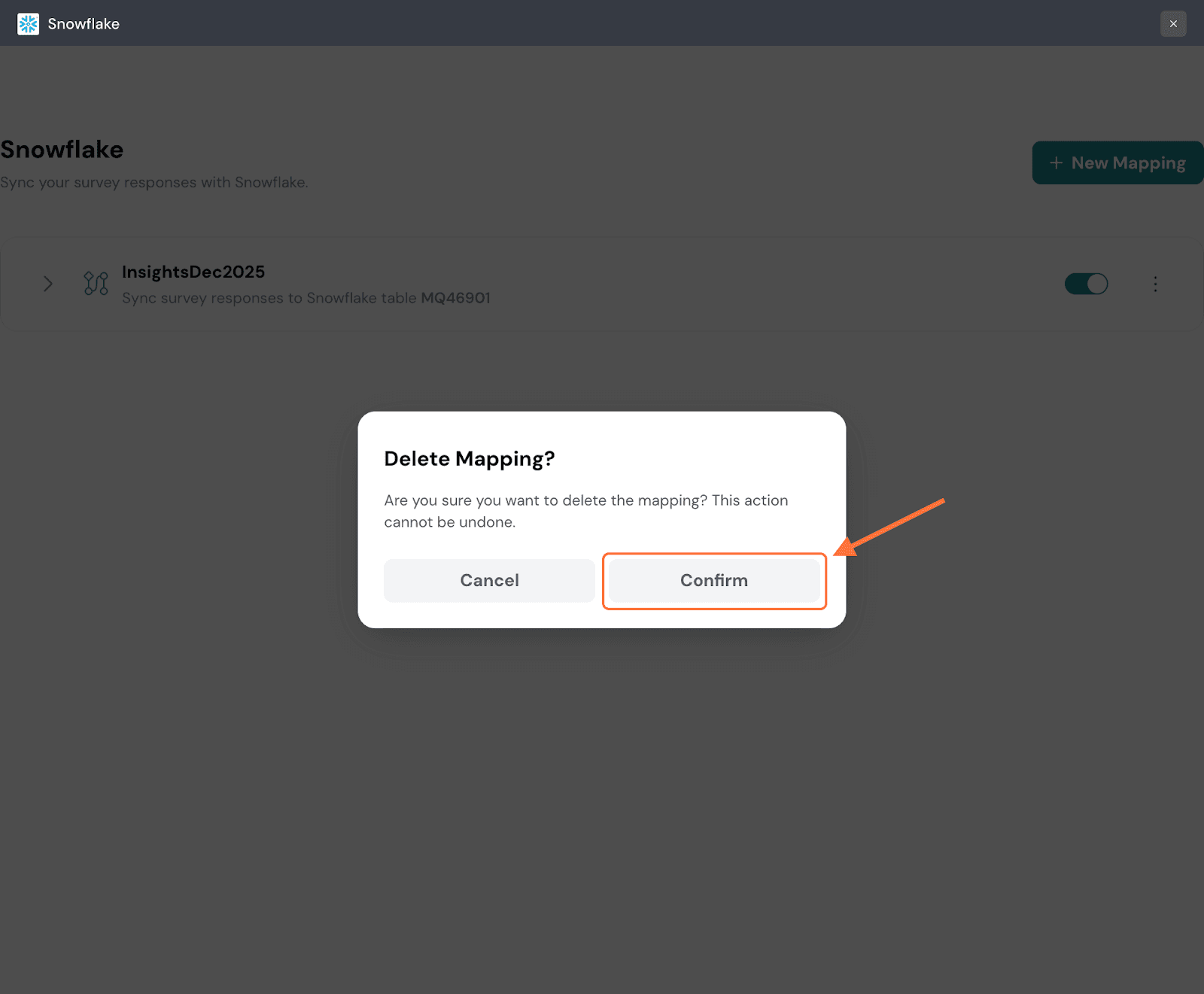
Task: Close the Snowflake integration window
Action: [x=1172, y=24]
